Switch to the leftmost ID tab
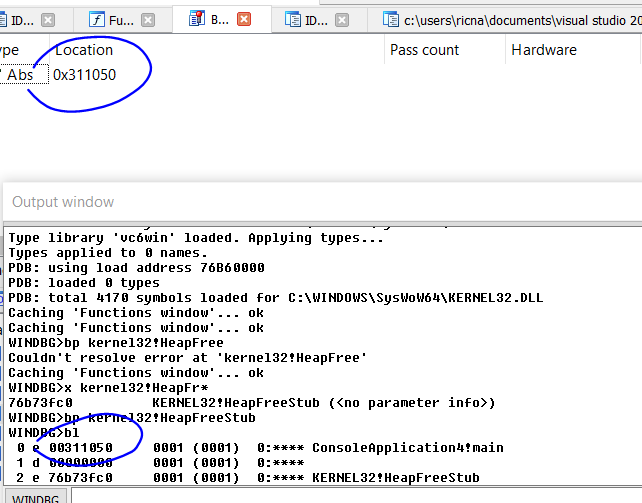642x503 pixels. pyautogui.click(x=20, y=20)
